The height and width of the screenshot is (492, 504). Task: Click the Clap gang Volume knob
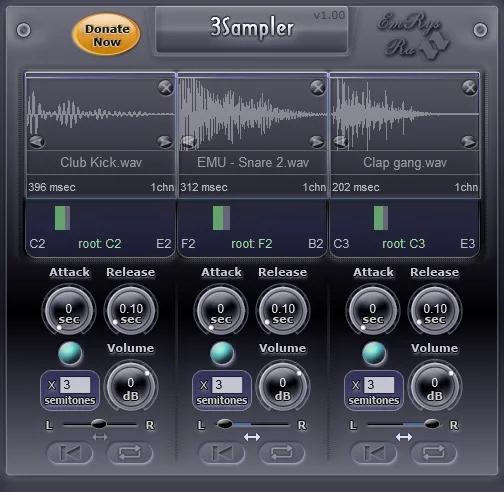(435, 387)
